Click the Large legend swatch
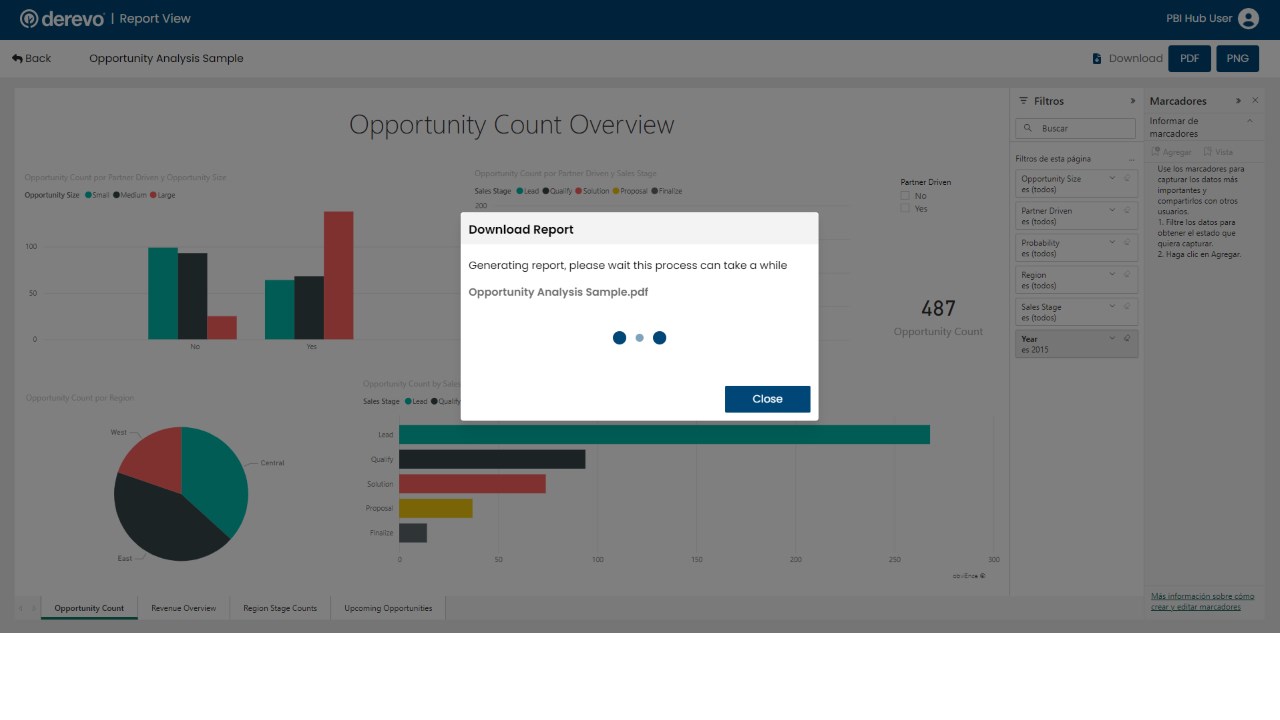The image size is (1280, 720). tap(153, 195)
